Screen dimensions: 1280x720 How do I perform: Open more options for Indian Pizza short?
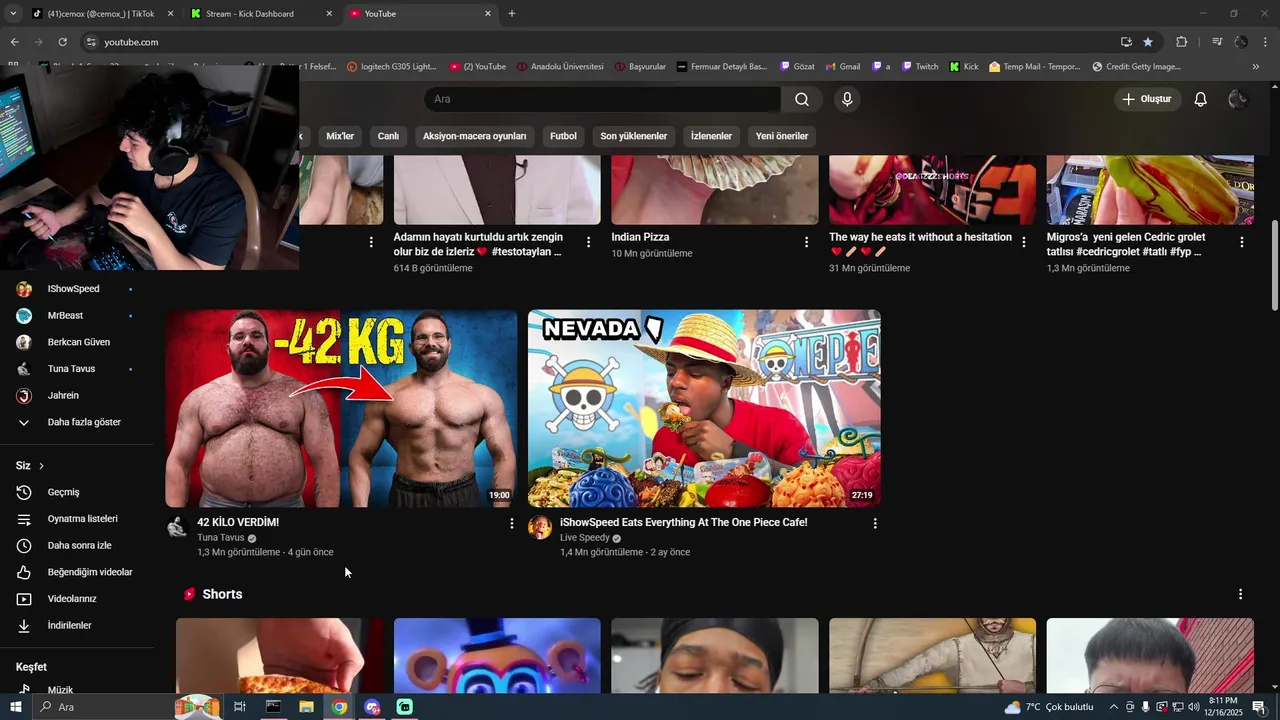[x=806, y=242]
